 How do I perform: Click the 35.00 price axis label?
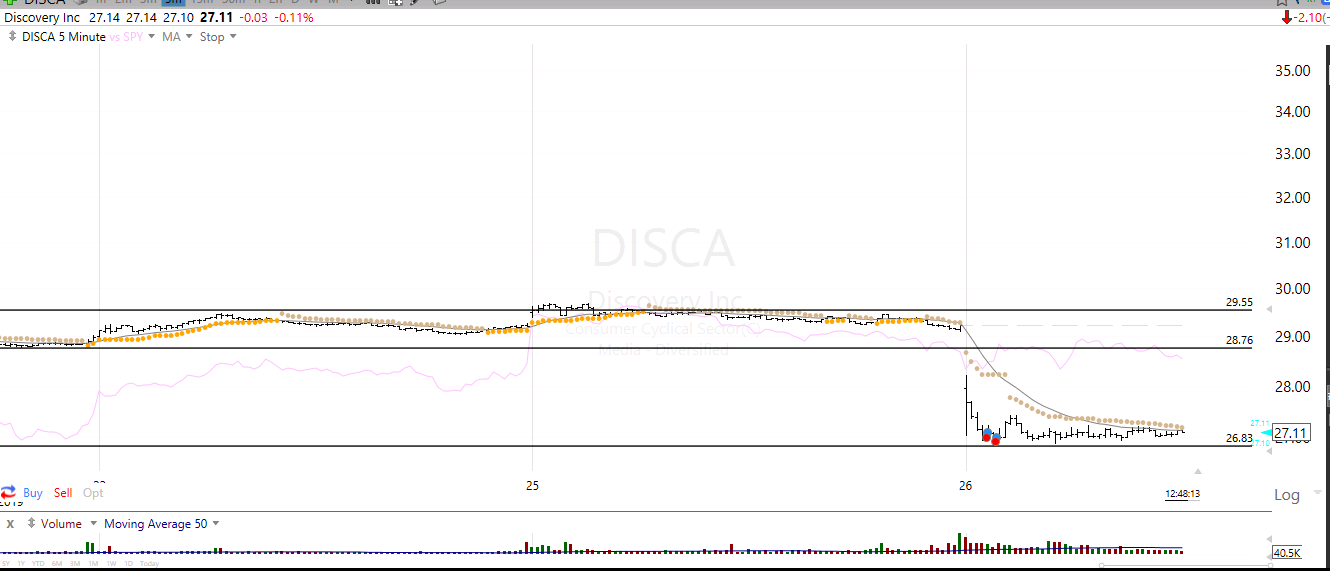1292,70
